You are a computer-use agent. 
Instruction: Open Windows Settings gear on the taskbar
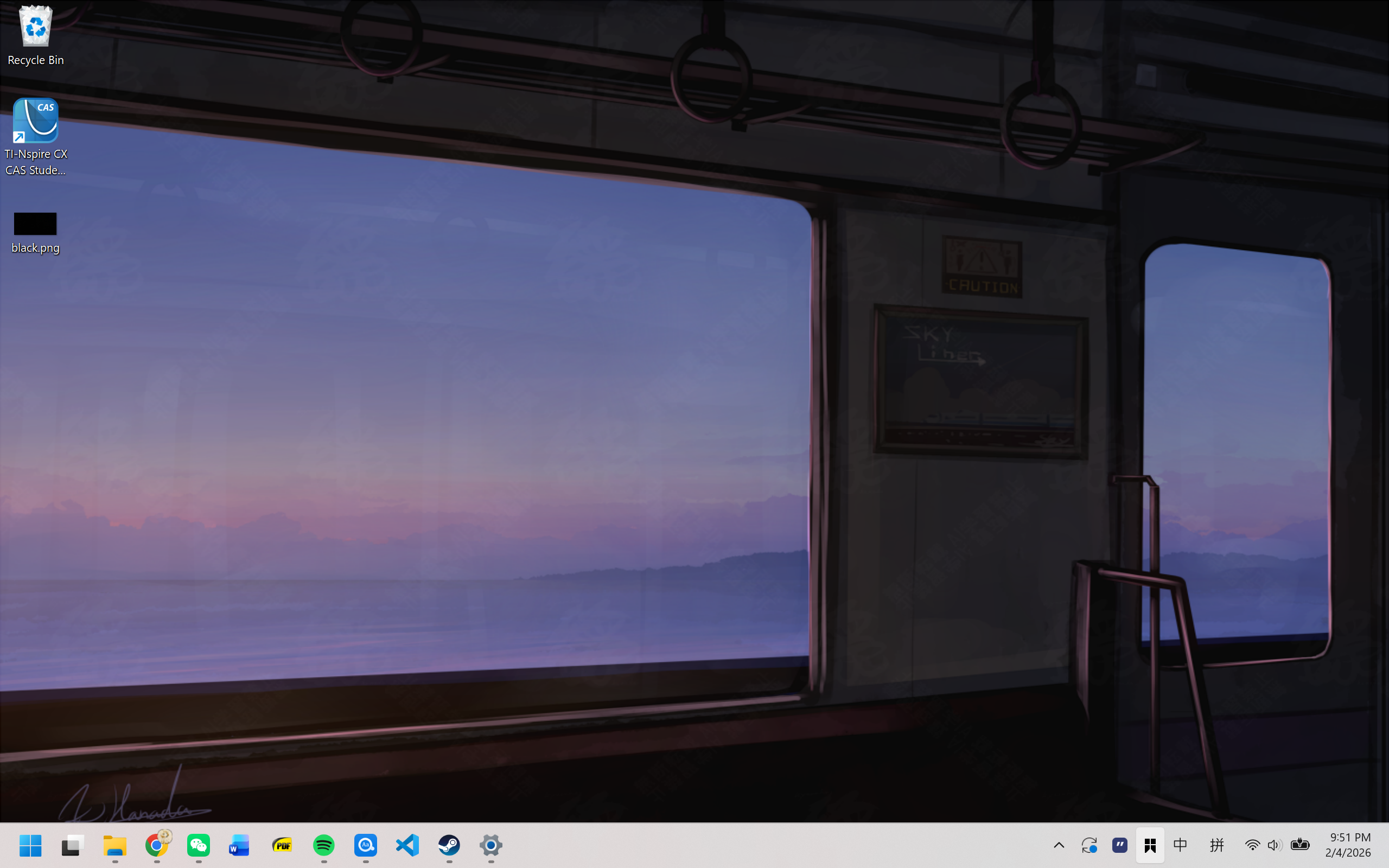490,845
